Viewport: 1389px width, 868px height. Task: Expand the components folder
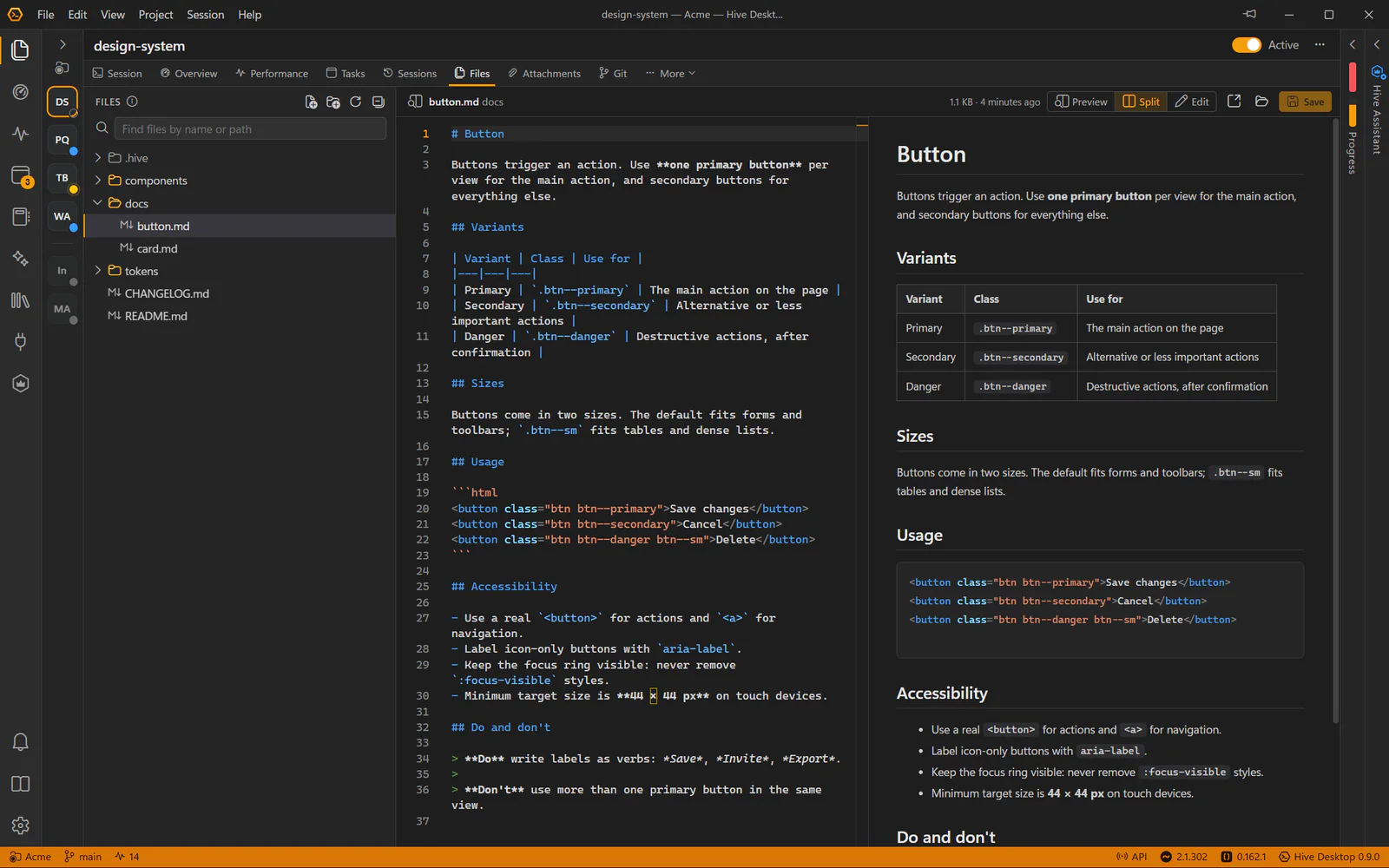tap(98, 181)
